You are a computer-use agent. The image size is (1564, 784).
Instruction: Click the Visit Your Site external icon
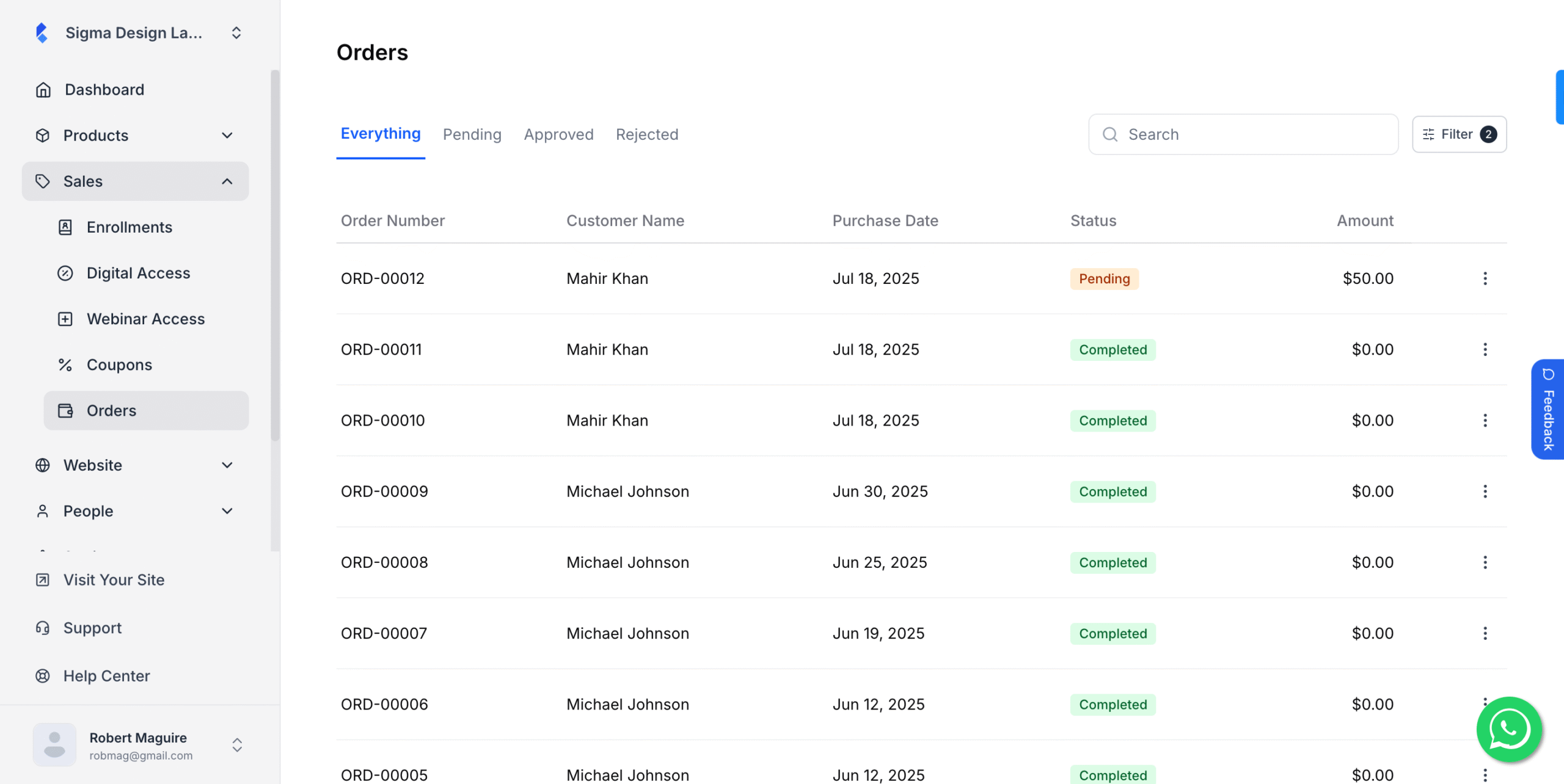43,580
